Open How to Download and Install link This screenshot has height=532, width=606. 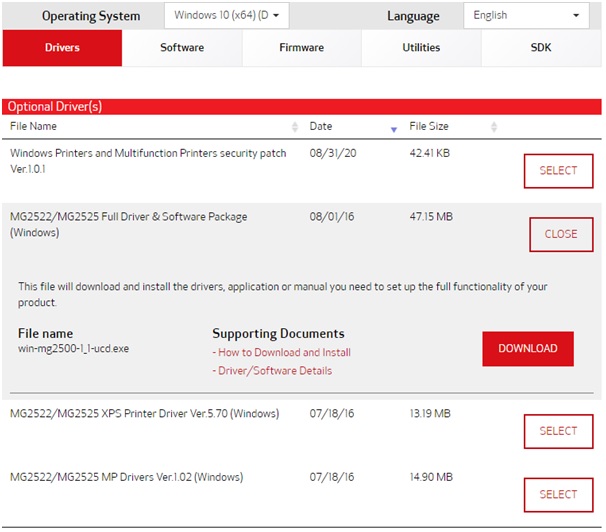point(282,352)
